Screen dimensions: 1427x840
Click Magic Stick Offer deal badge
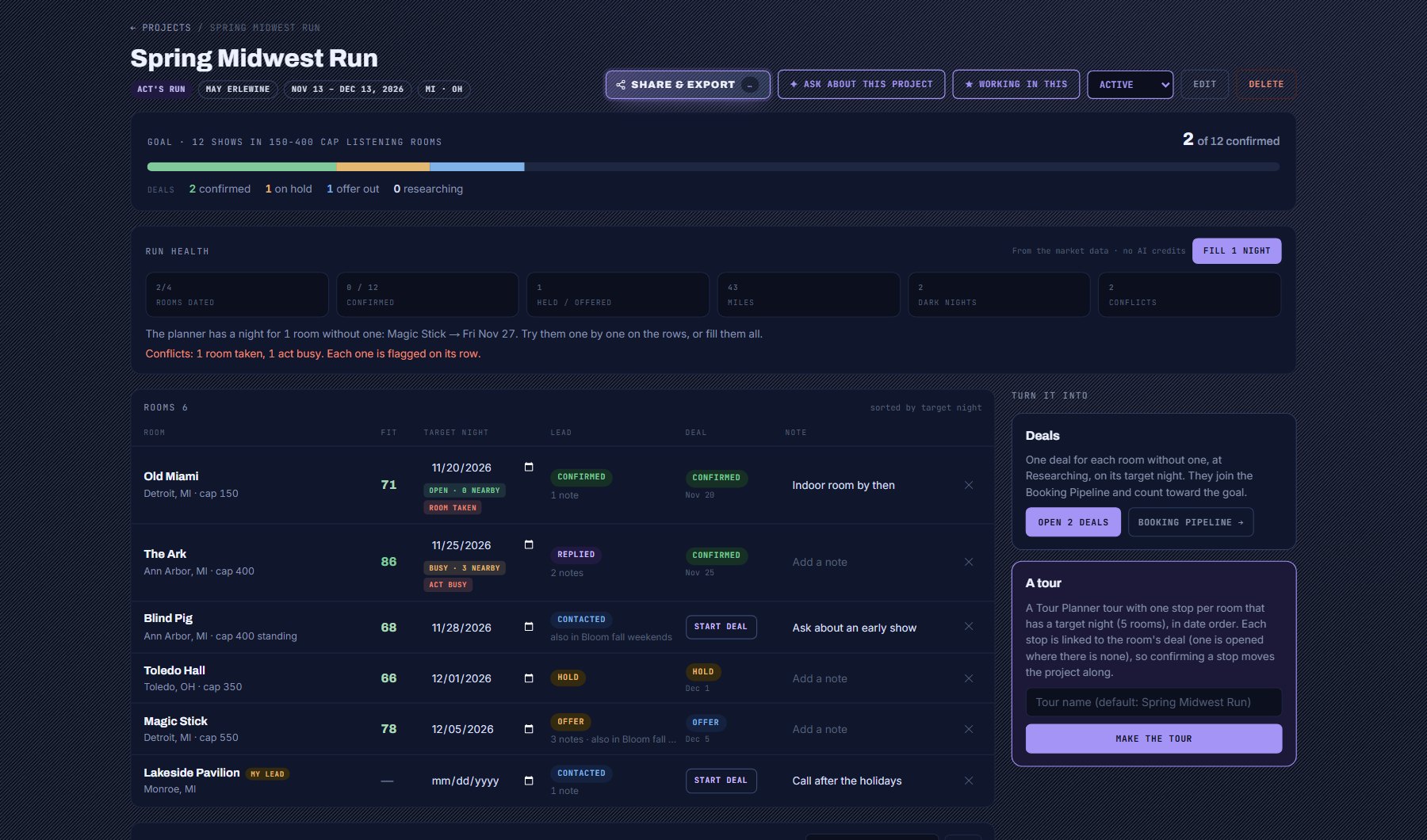pos(706,723)
